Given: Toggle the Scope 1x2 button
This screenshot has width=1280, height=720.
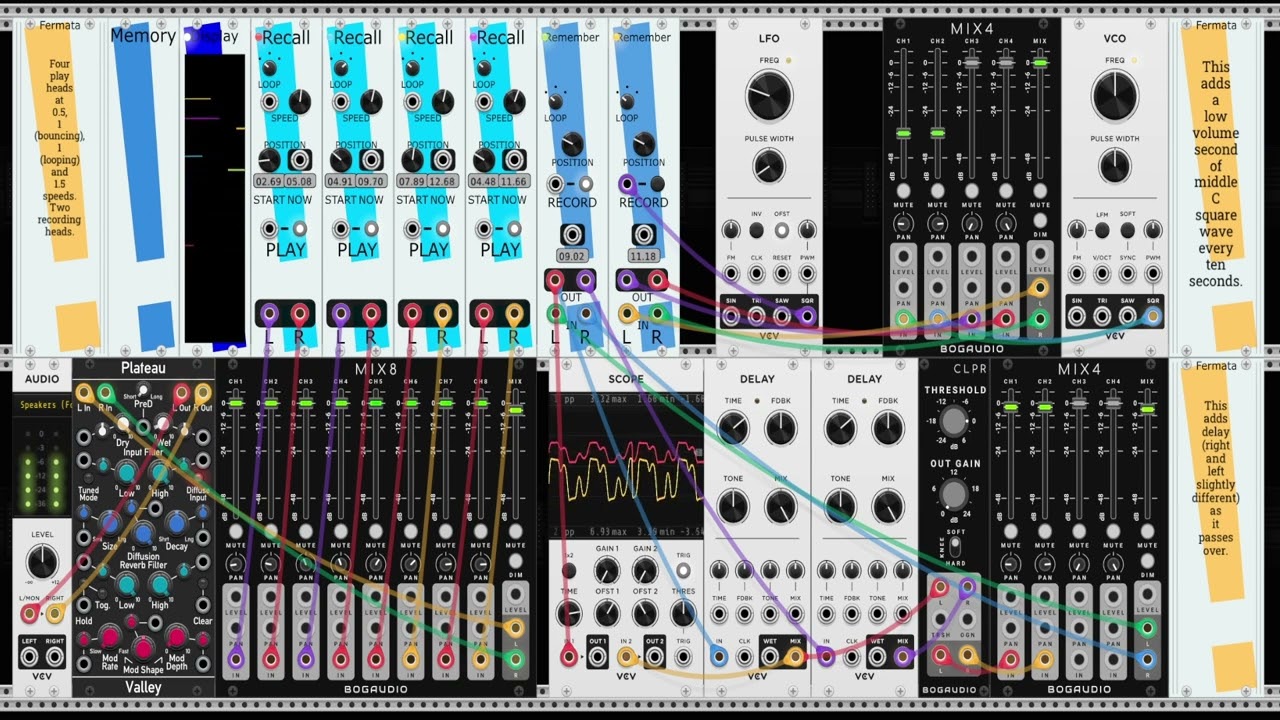Looking at the screenshot, I should pos(568,570).
